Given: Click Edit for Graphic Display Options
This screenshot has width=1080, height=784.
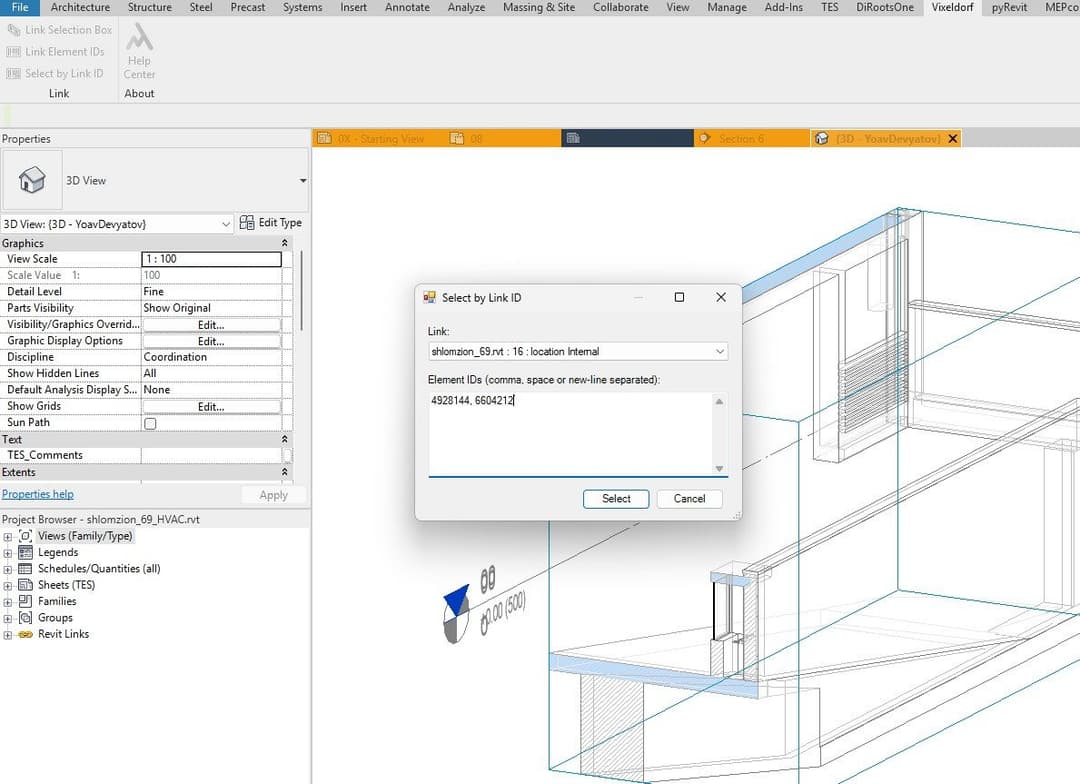Looking at the screenshot, I should [x=211, y=341].
